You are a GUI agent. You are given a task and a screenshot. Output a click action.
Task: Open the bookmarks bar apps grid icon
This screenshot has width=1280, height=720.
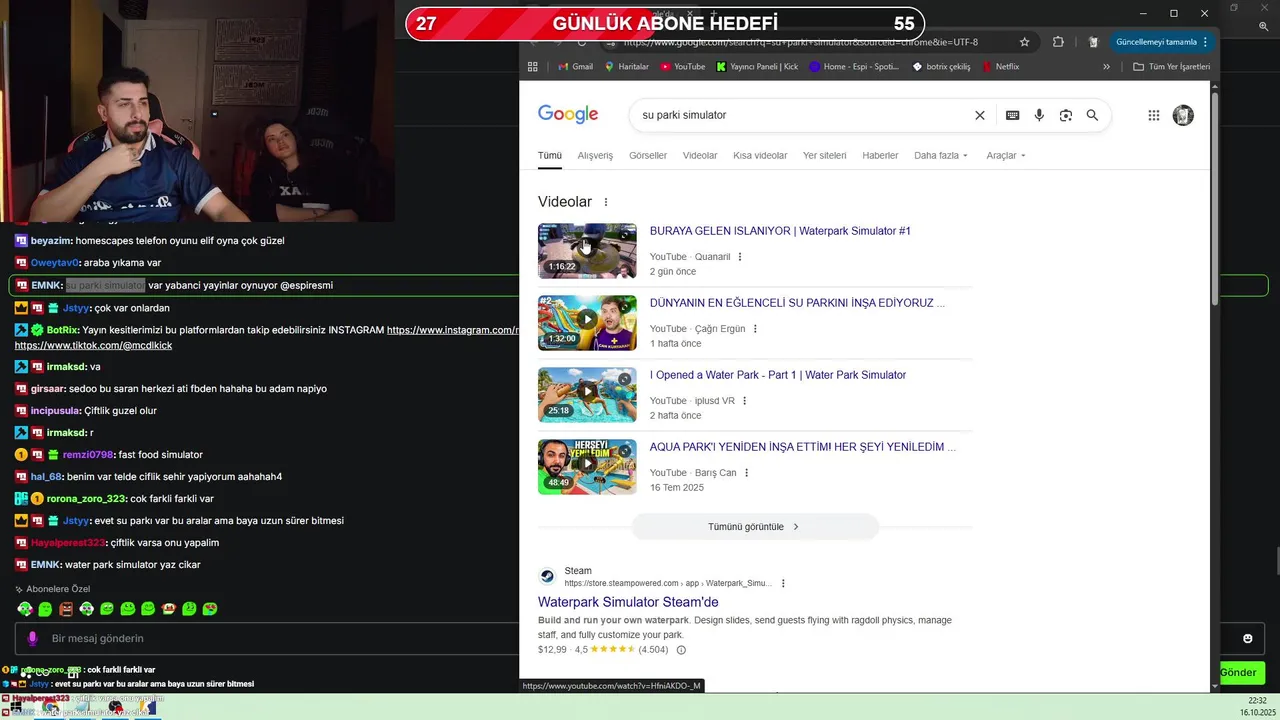[x=533, y=67]
